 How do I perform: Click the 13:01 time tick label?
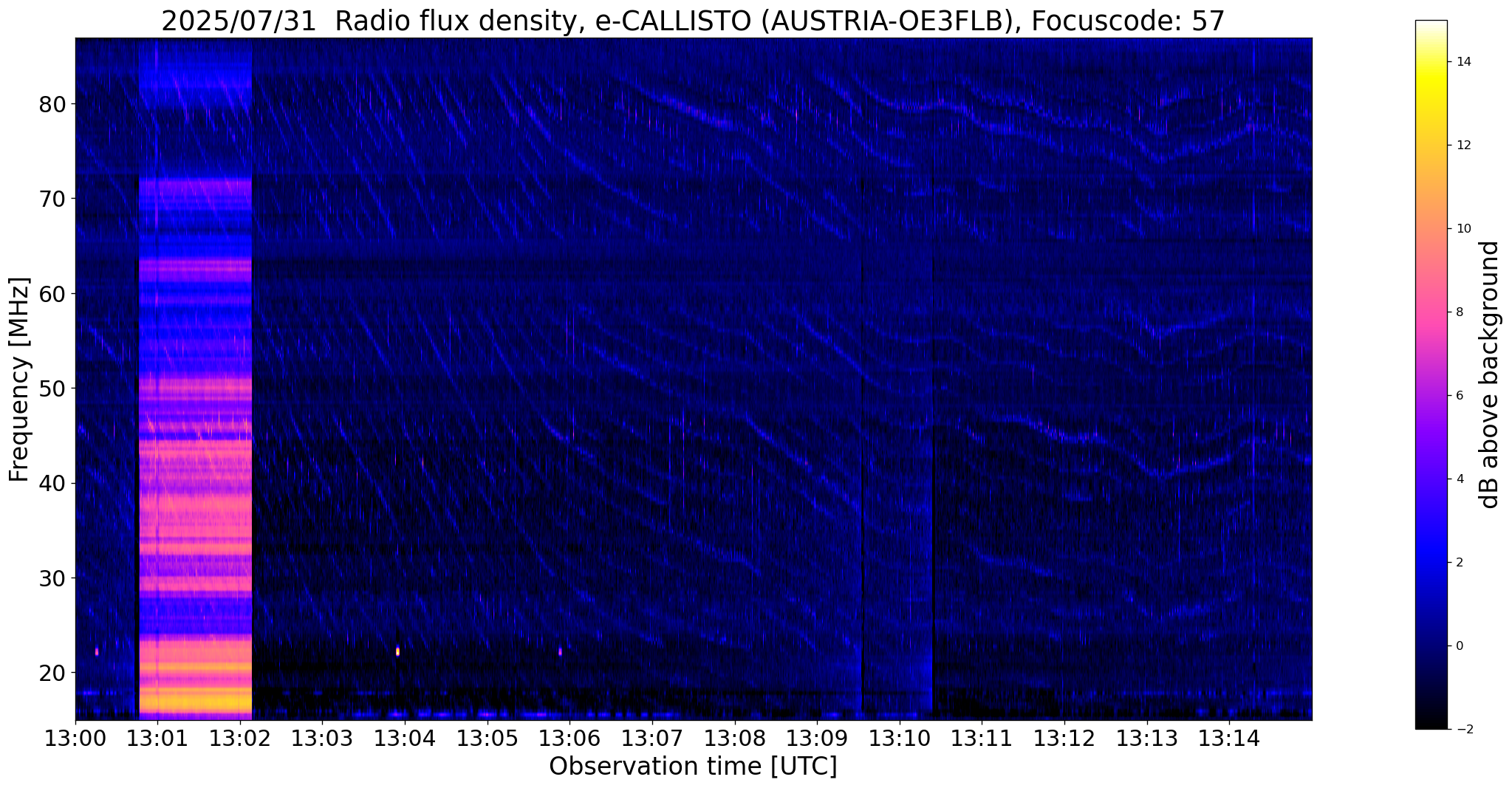point(157,739)
